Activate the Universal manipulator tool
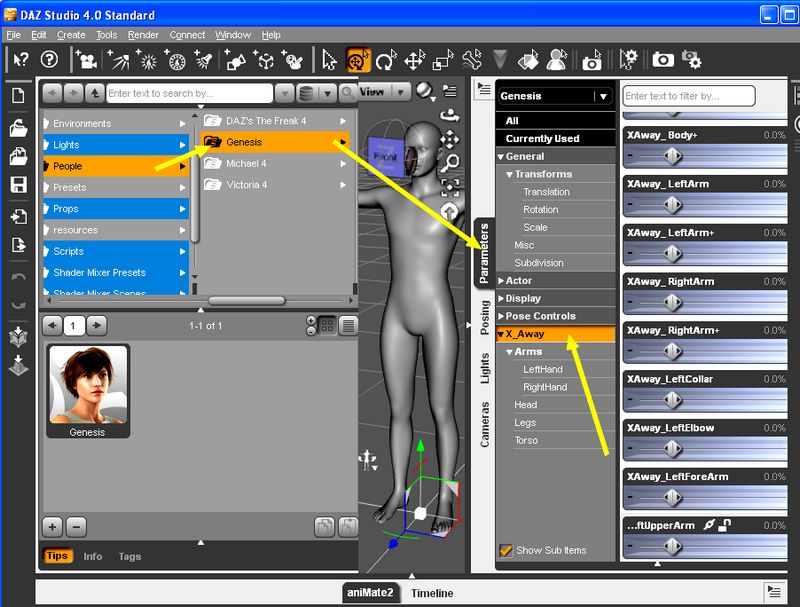The height and width of the screenshot is (607, 800). 358,60
